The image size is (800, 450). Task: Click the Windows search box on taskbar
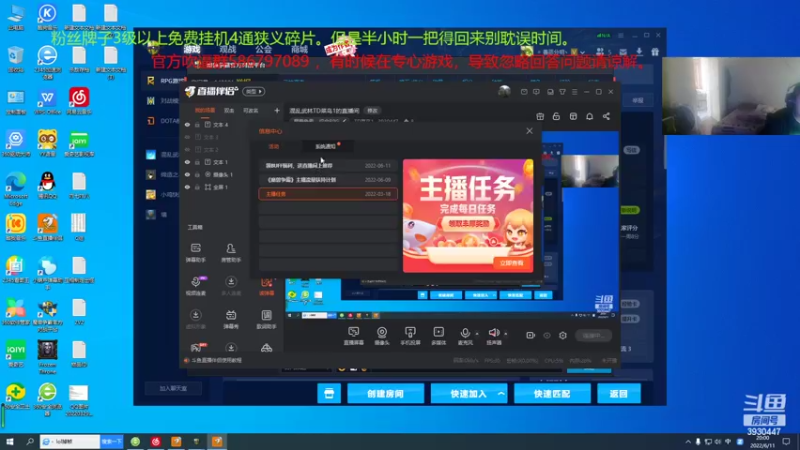[x=70, y=441]
